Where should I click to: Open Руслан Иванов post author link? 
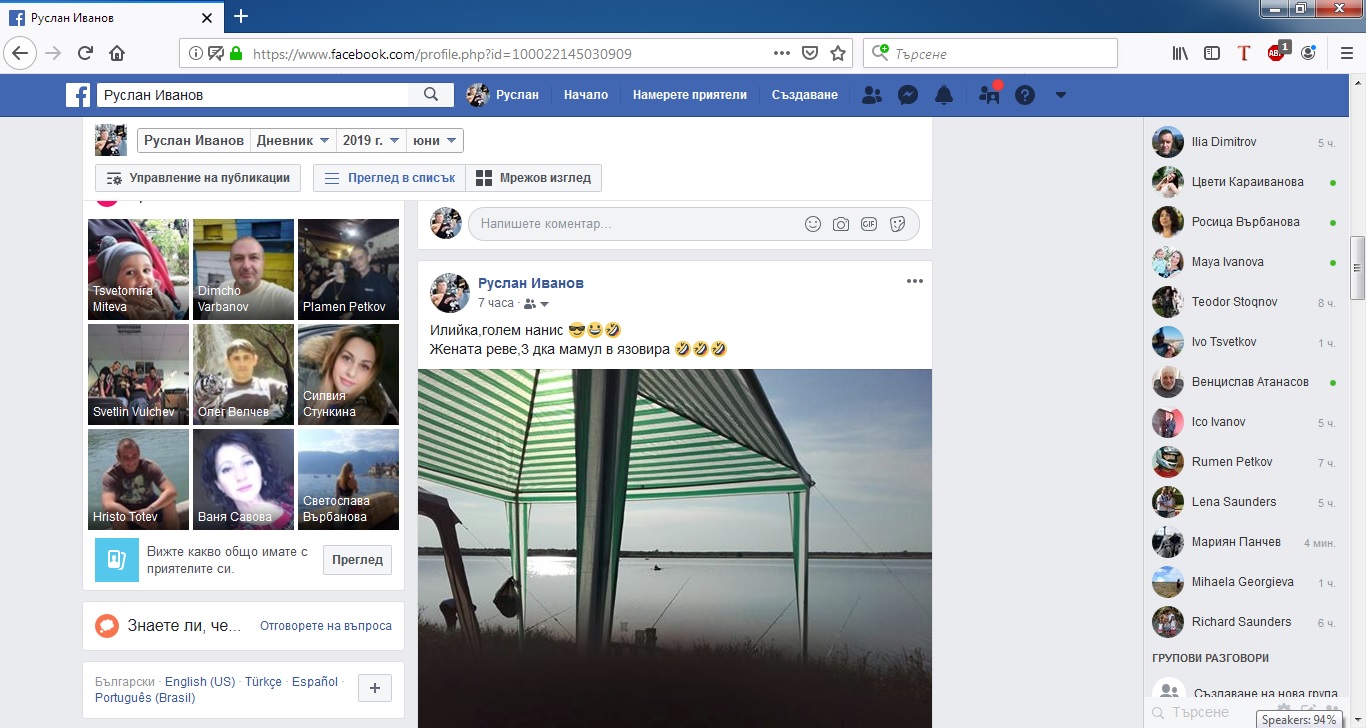point(531,283)
